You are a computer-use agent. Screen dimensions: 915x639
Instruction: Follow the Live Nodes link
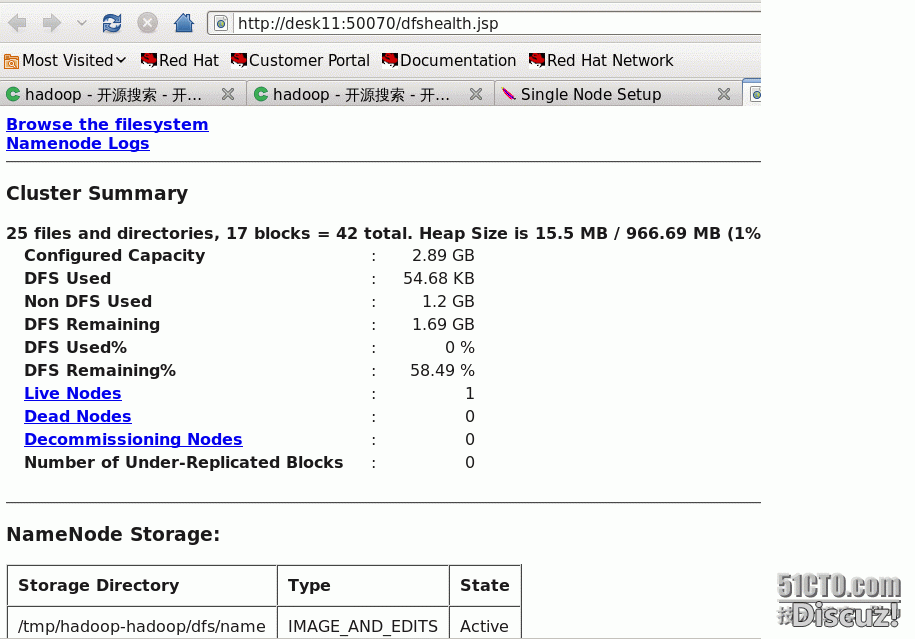pyautogui.click(x=73, y=393)
